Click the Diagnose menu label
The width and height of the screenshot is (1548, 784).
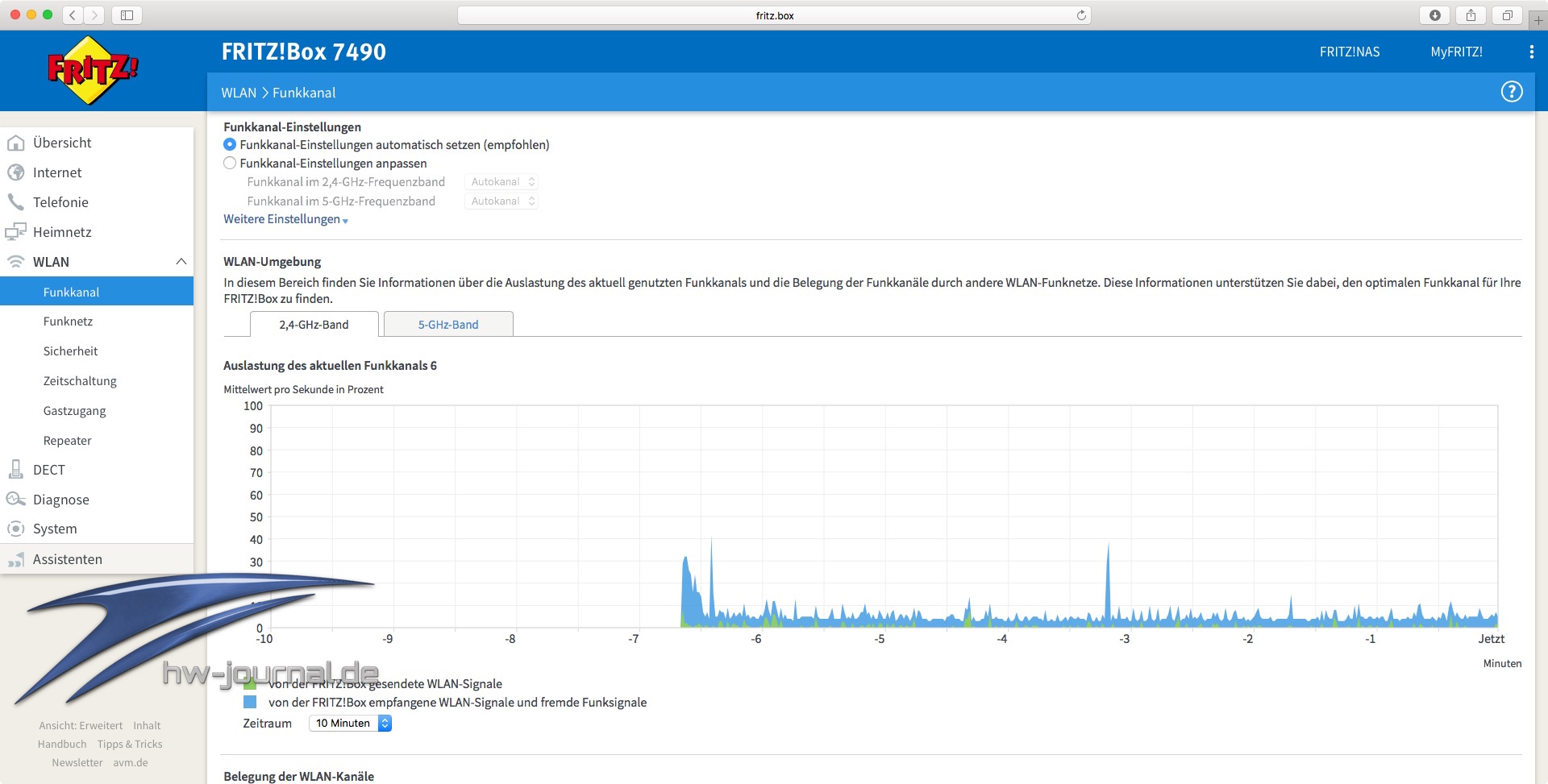tap(61, 500)
